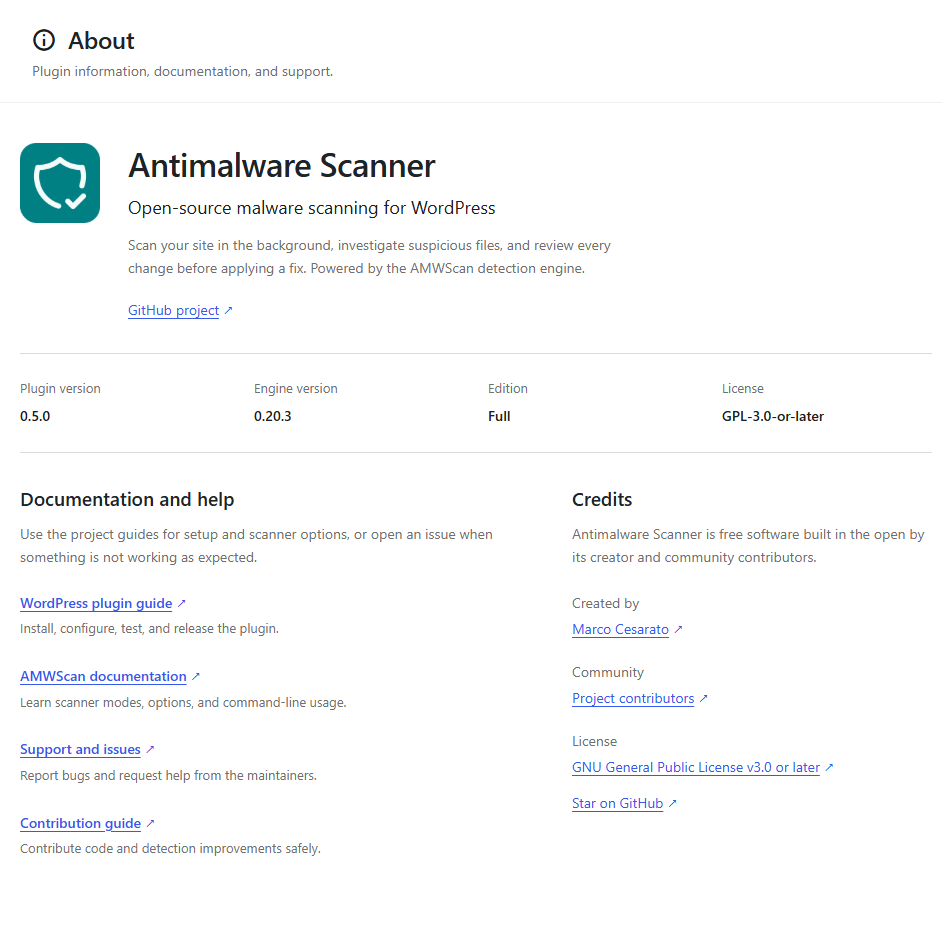Open the WordPress plugin guide link
Screen dimensions: 942x926
pyautogui.click(x=96, y=603)
